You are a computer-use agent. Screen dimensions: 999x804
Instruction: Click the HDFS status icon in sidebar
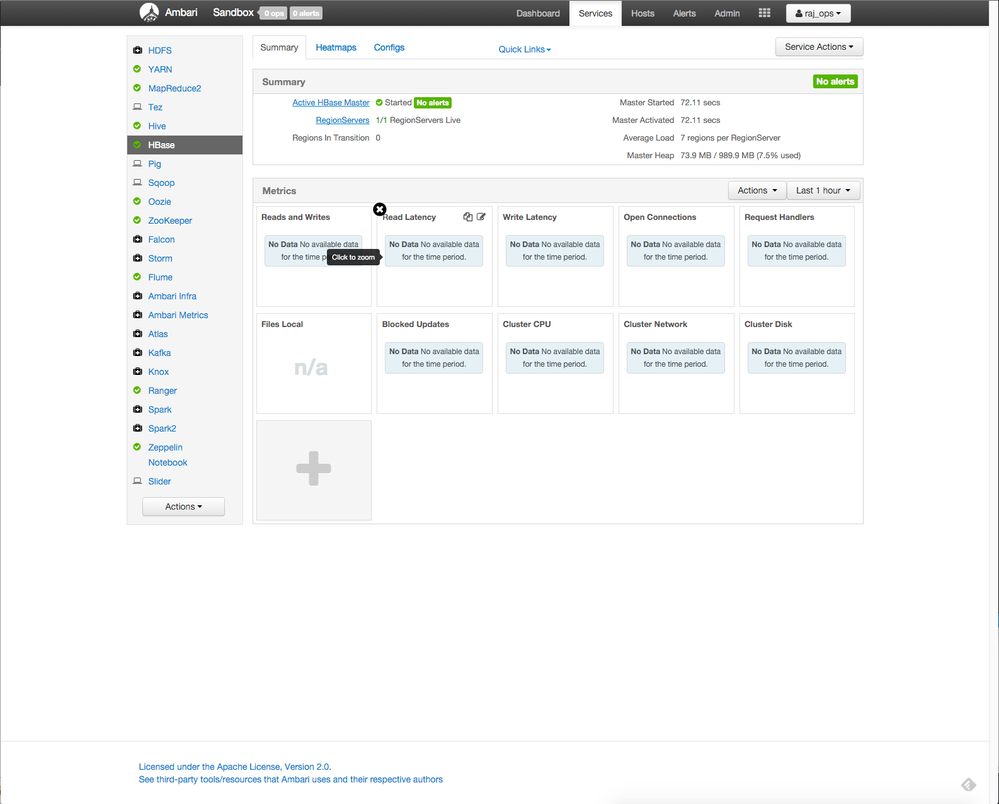[x=137, y=50]
